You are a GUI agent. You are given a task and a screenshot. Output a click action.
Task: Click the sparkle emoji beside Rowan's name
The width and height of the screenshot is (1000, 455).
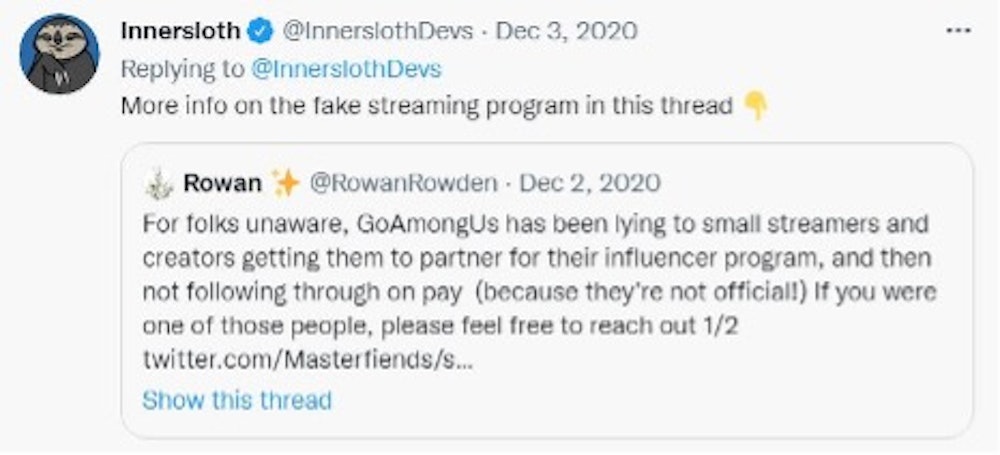coord(285,184)
